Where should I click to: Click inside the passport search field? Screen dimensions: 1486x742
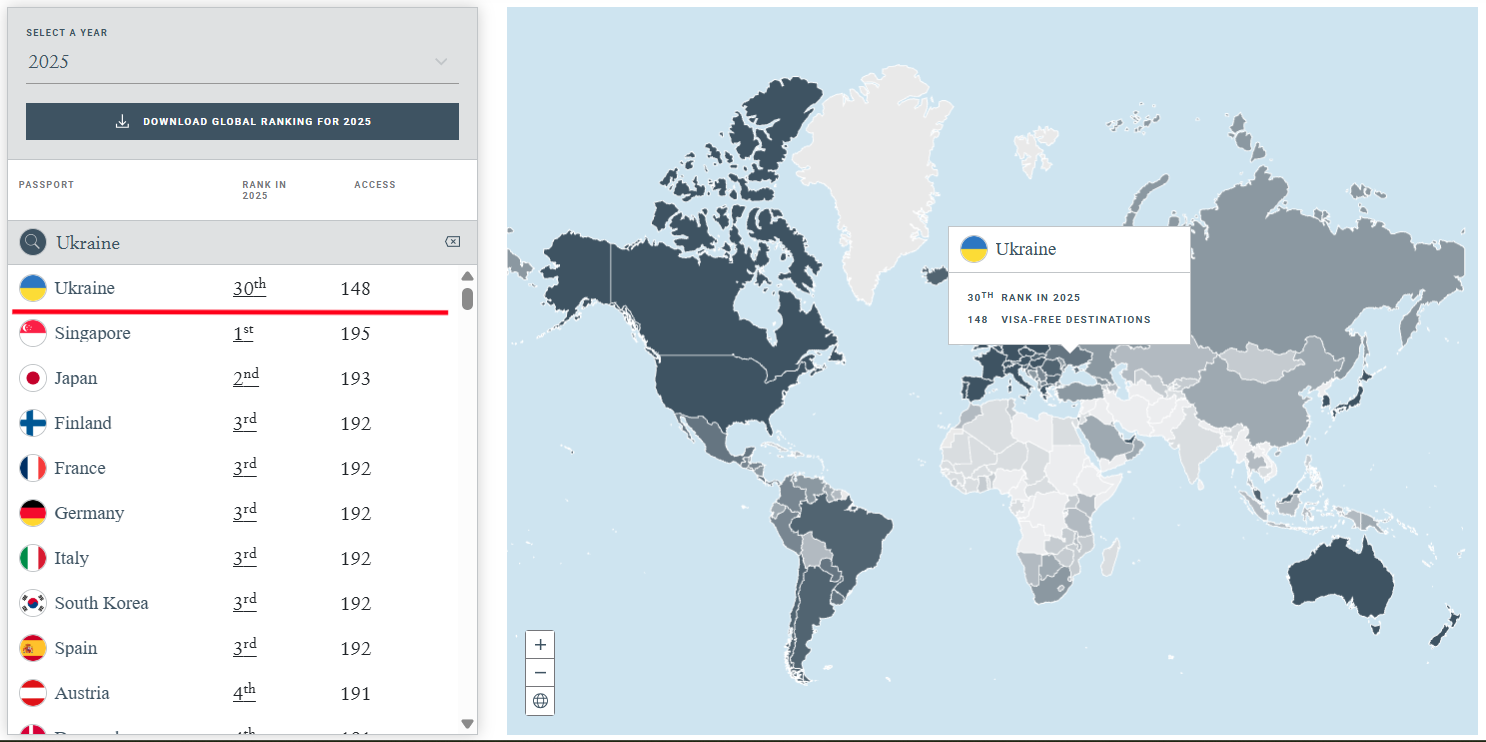pos(200,242)
